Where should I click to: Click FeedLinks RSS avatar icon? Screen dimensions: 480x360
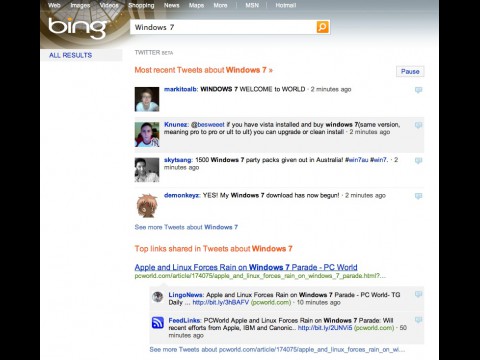158,323
